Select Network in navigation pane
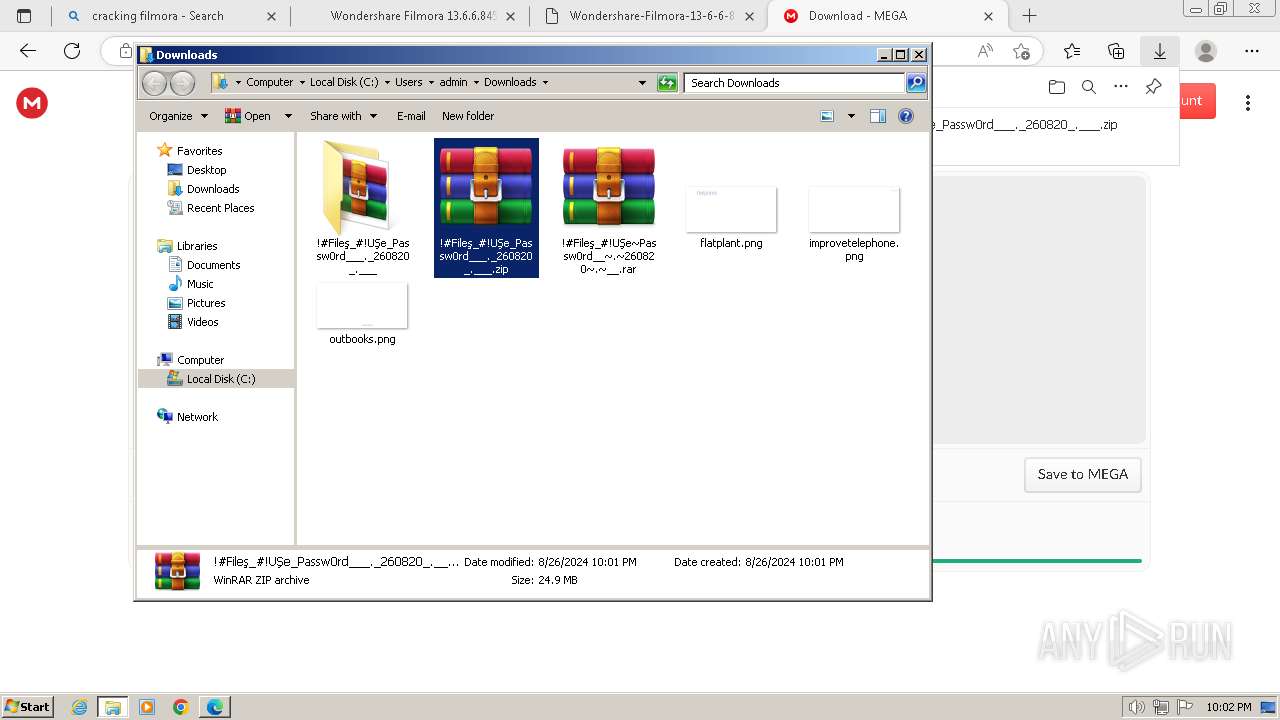The height and width of the screenshot is (720, 1280). click(x=196, y=417)
